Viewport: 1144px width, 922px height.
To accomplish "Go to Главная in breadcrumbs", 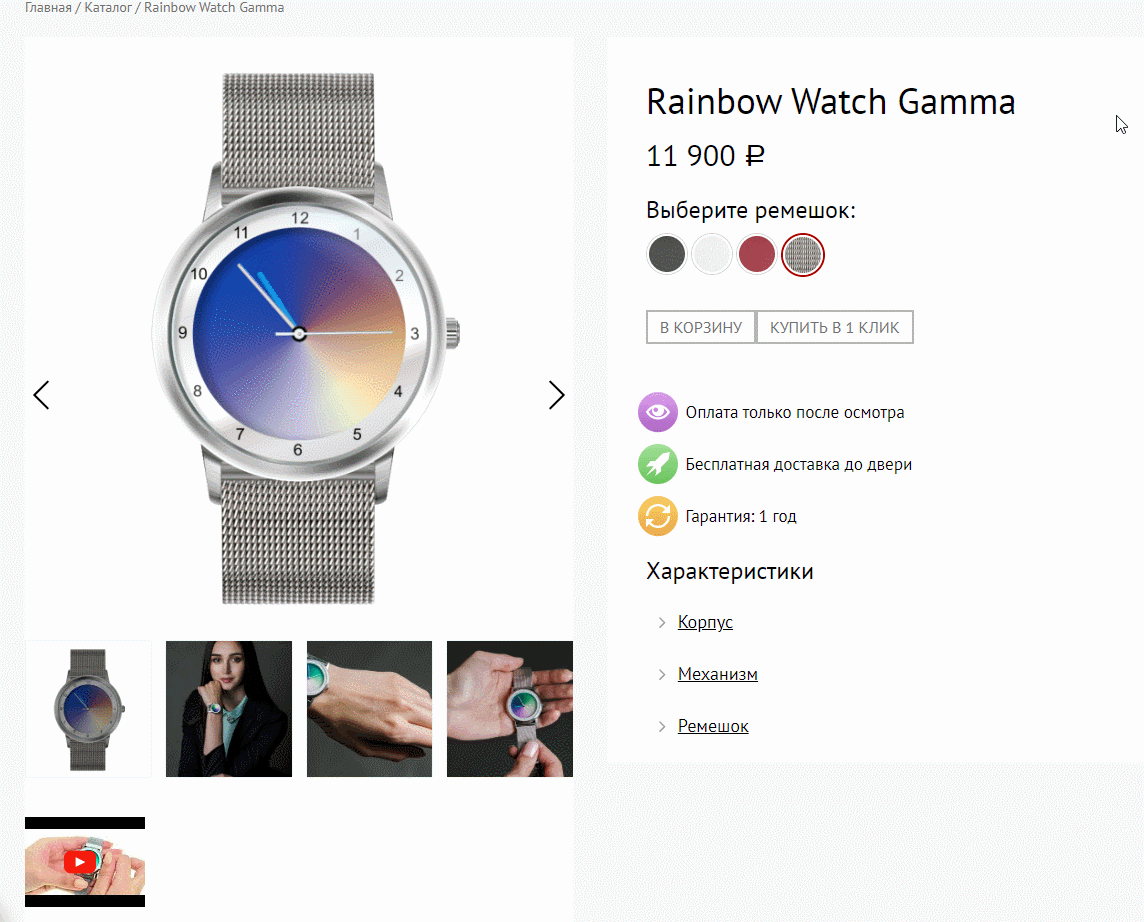I will tap(48, 7).
